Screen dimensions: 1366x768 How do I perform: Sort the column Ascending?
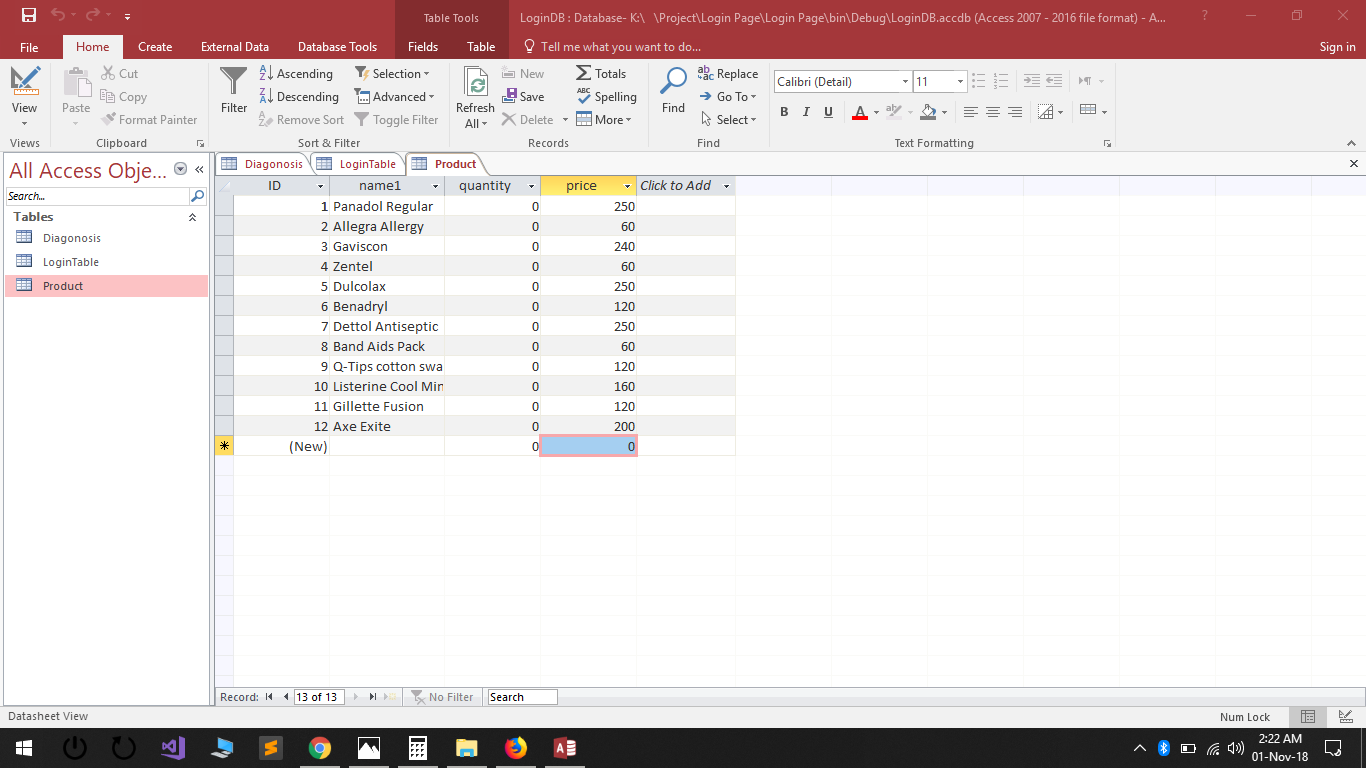pyautogui.click(x=296, y=74)
